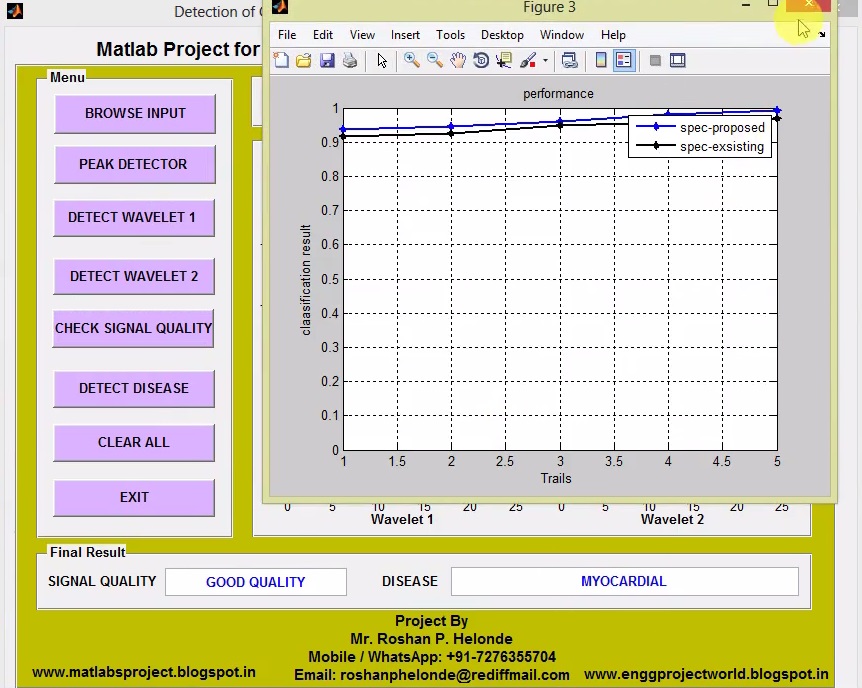Select the Brush/Select Data tool
Image resolution: width=862 pixels, height=688 pixels.
527,60
